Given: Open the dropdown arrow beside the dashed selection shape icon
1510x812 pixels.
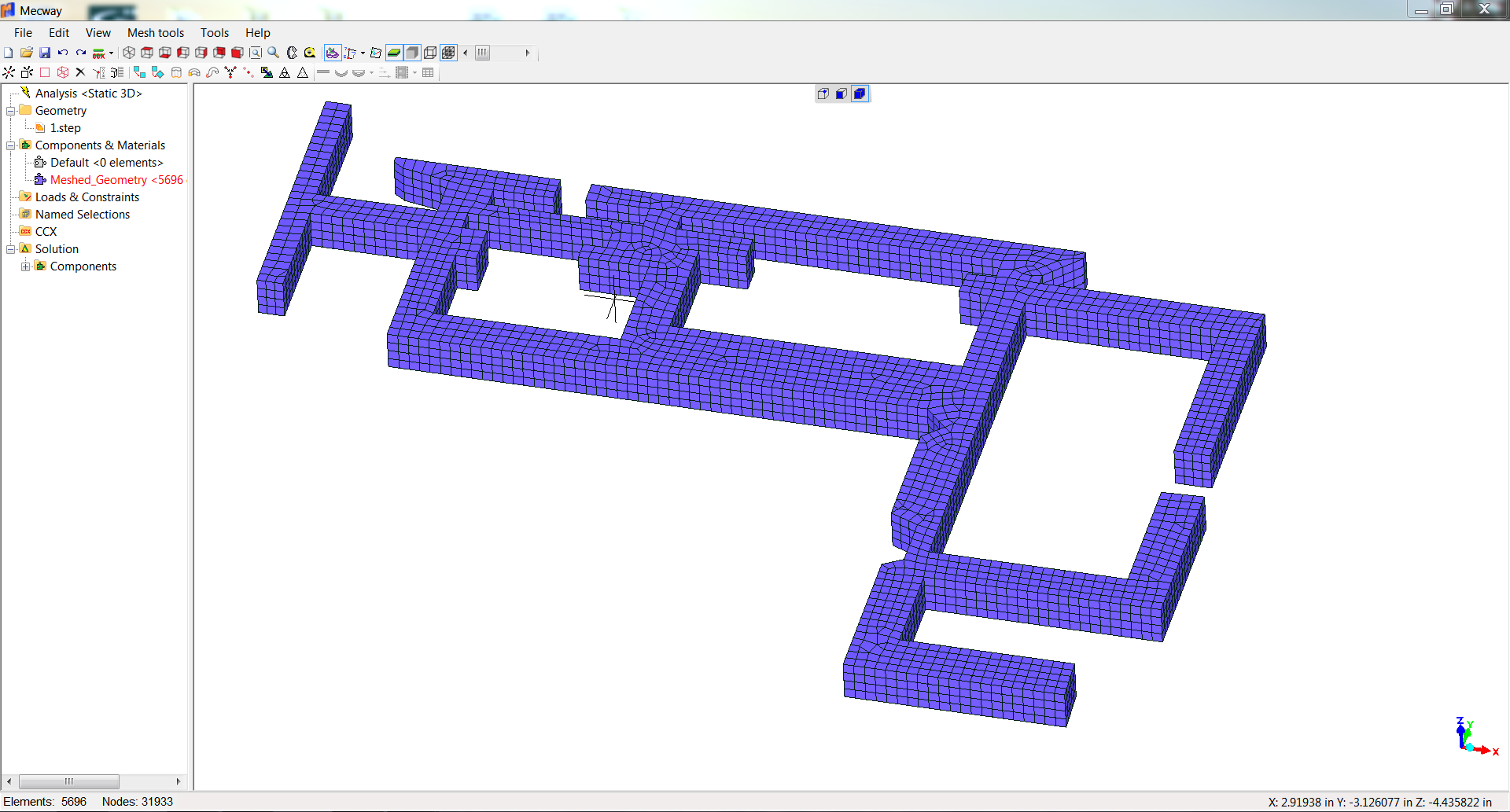Looking at the screenshot, I should [363, 53].
